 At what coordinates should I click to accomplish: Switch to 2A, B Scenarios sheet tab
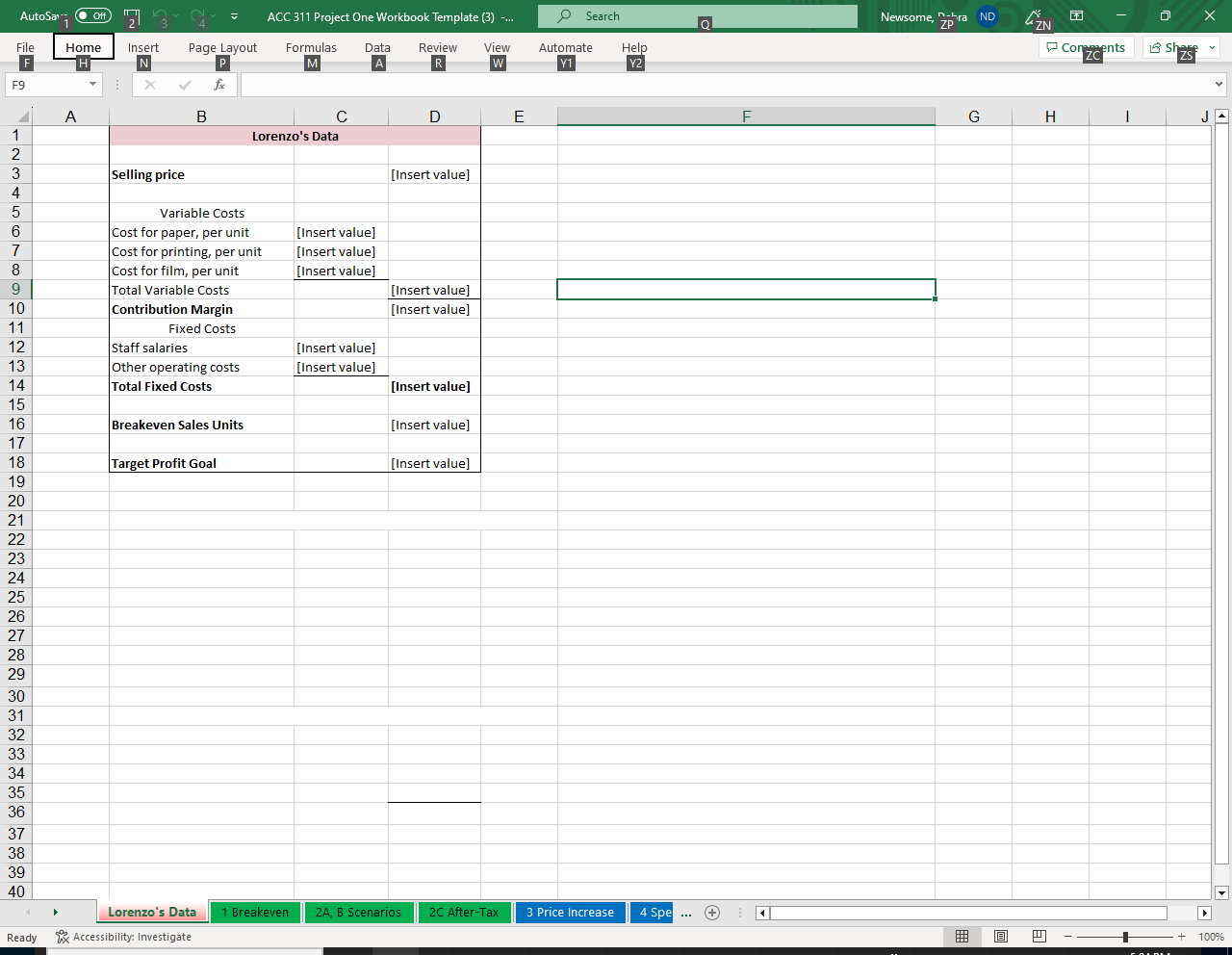pyautogui.click(x=358, y=912)
